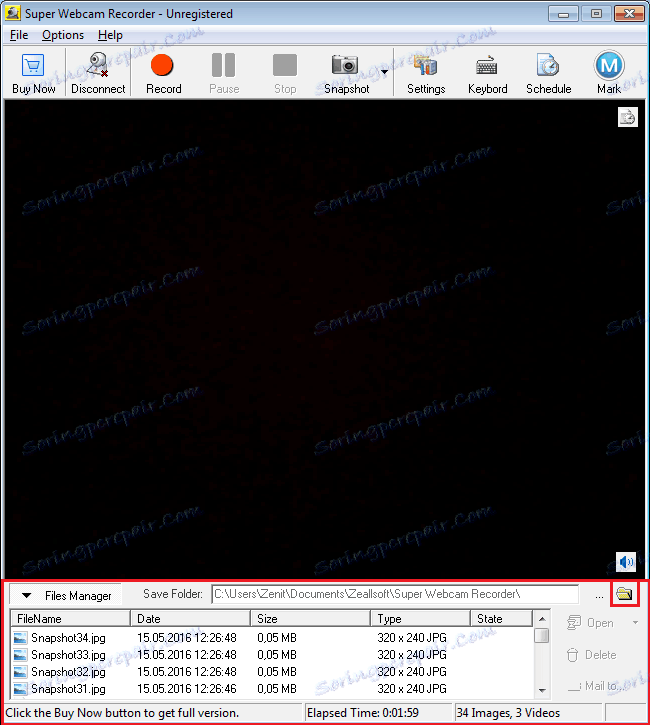
Task: Click the 320 x 240 JPG type for Snapshot33.jpg
Action: pos(412,655)
